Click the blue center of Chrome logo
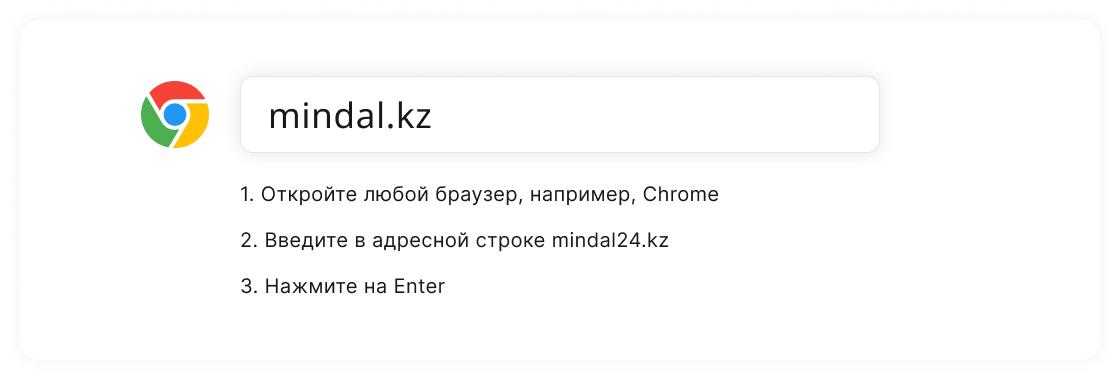The image size is (1120, 380). pos(175,114)
